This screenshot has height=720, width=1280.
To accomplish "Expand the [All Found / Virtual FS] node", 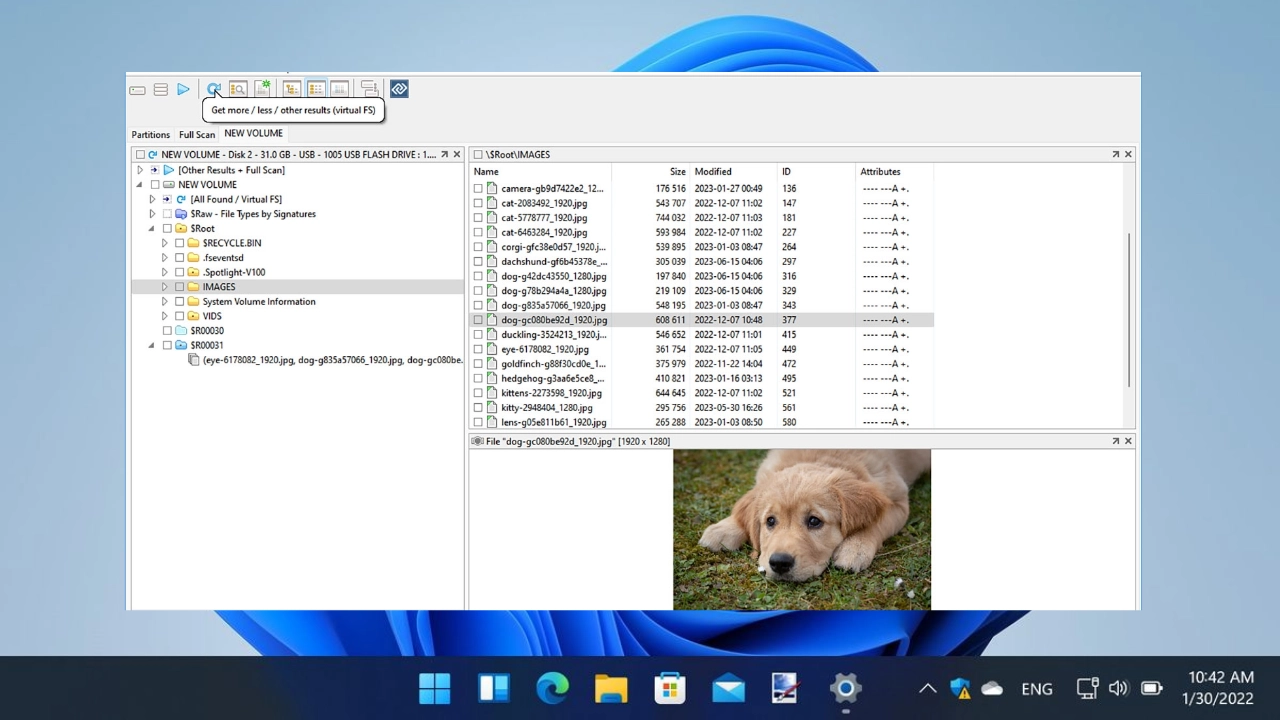I will tap(152, 199).
